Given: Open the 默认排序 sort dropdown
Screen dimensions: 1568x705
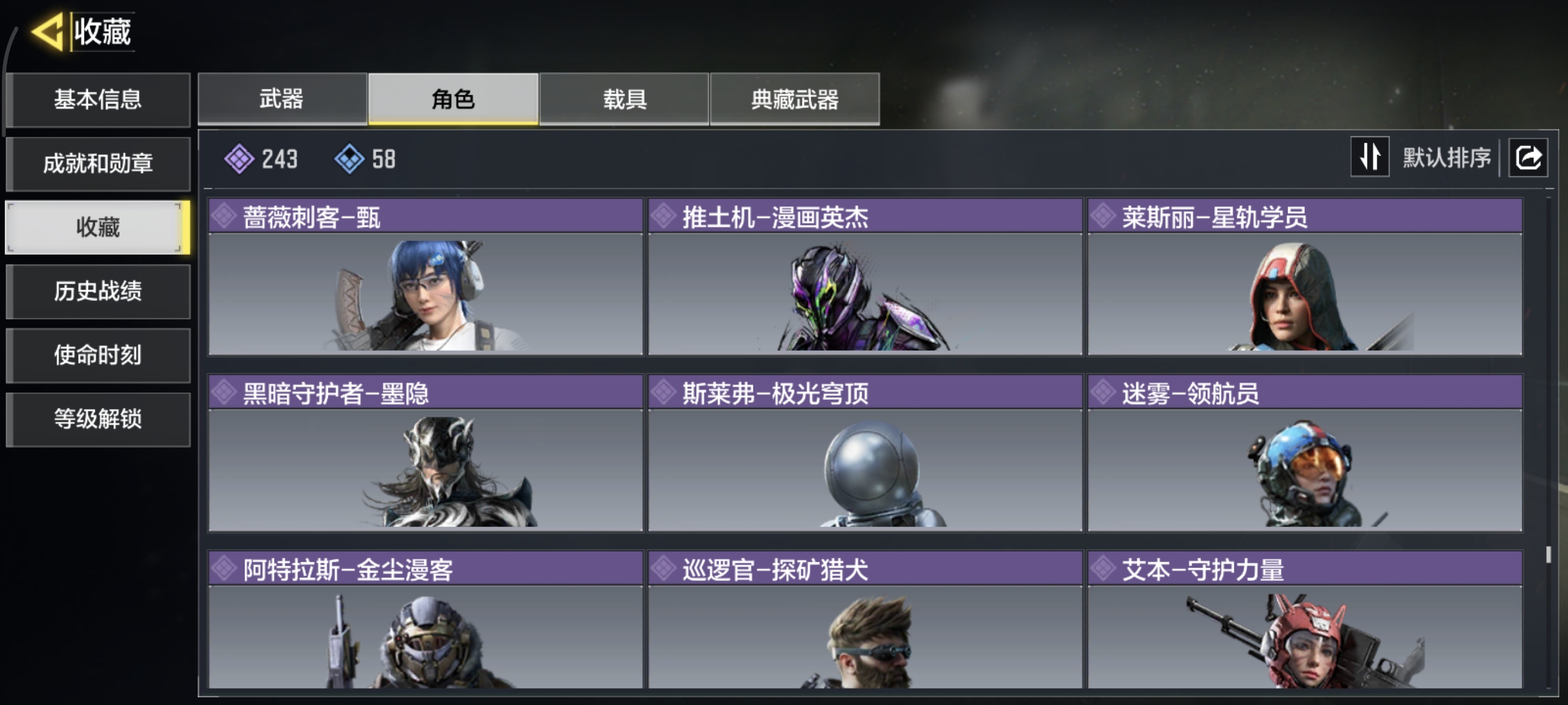Looking at the screenshot, I should point(1446,158).
